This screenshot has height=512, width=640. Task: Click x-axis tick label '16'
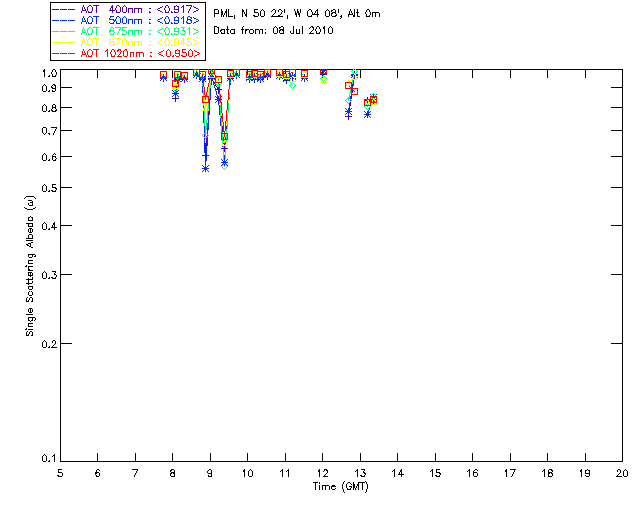tap(472, 473)
